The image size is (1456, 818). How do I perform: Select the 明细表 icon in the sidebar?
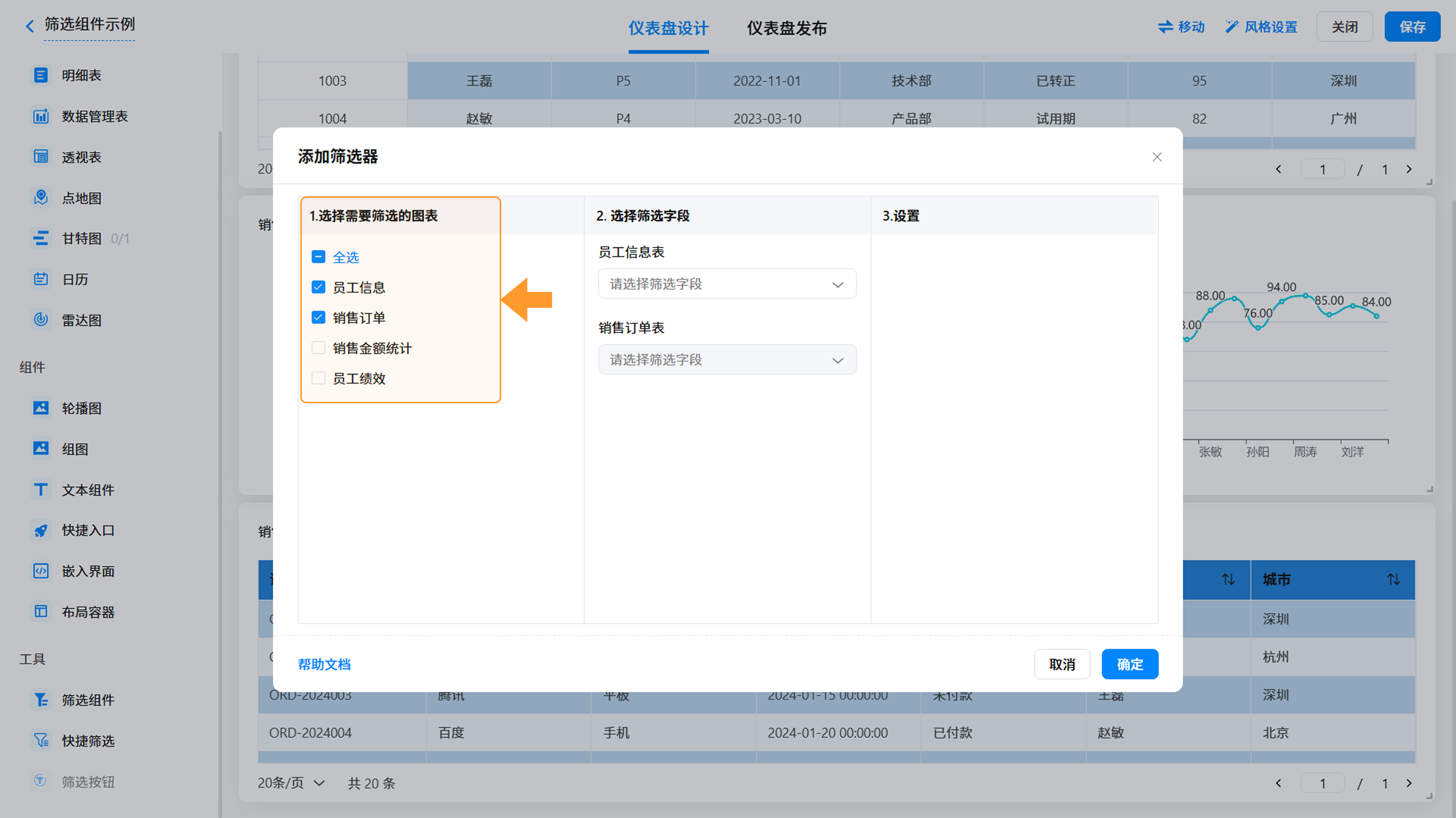pos(41,75)
